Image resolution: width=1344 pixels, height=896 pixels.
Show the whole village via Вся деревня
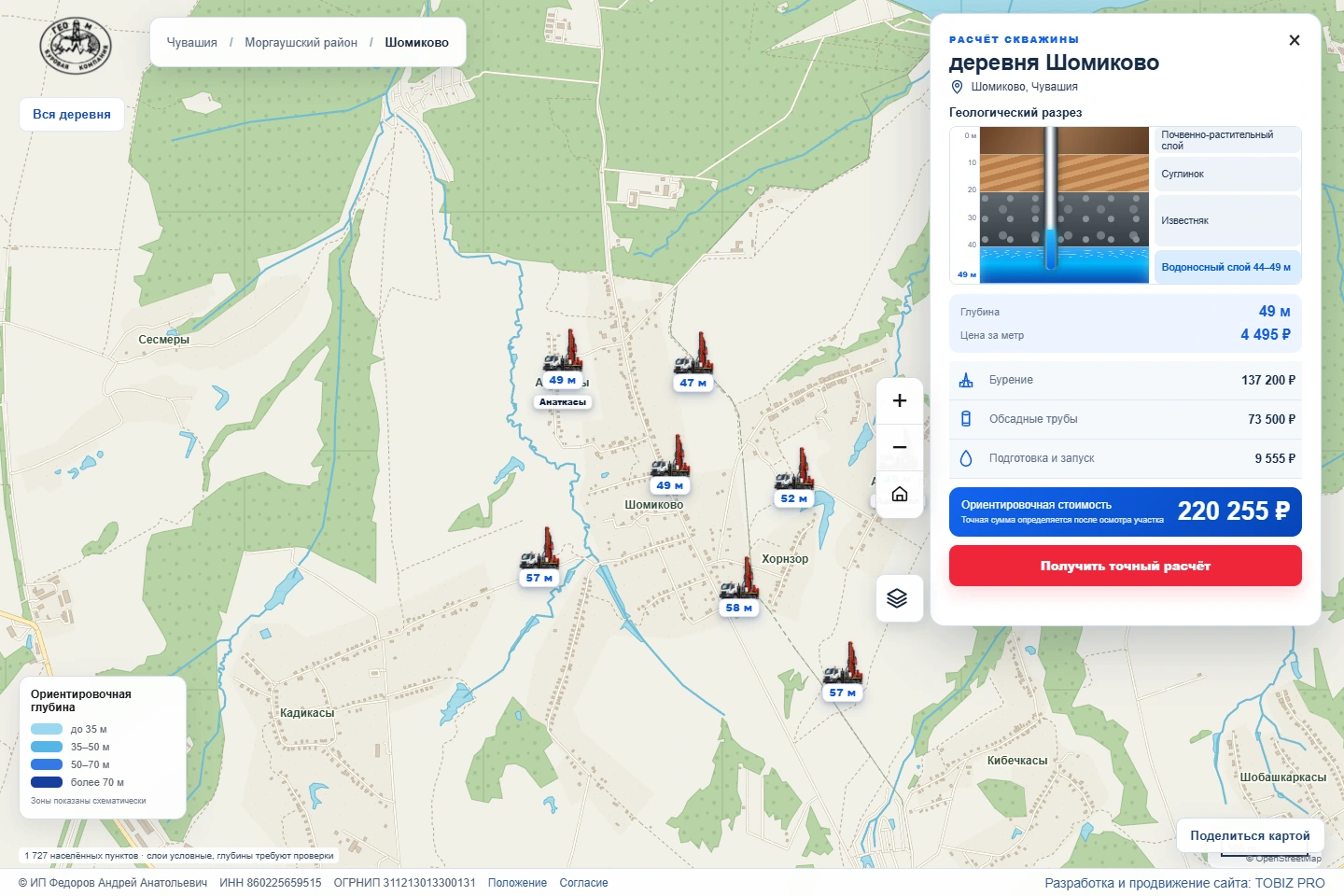(x=72, y=115)
